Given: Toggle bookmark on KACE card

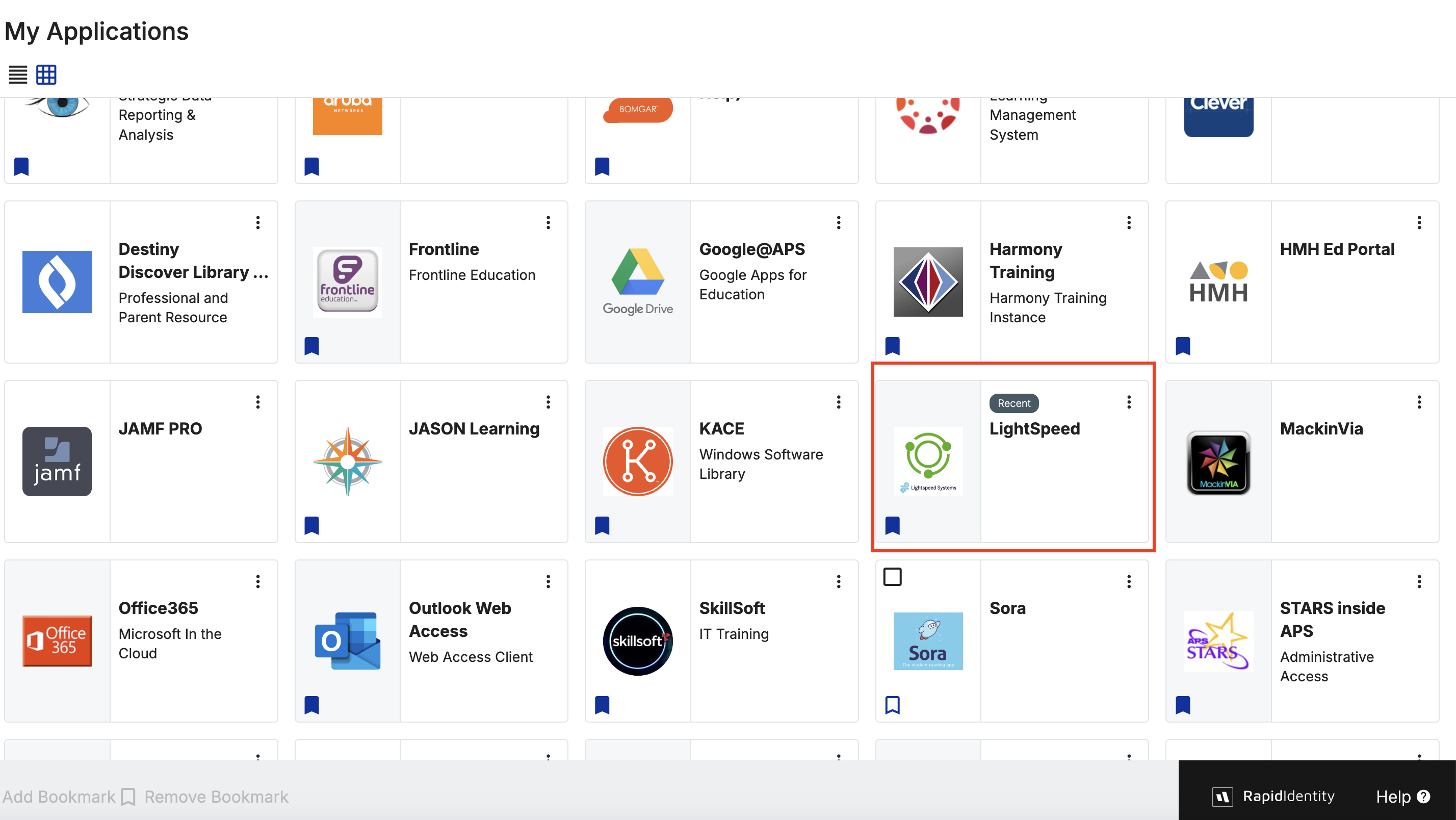Looking at the screenshot, I should 602,525.
